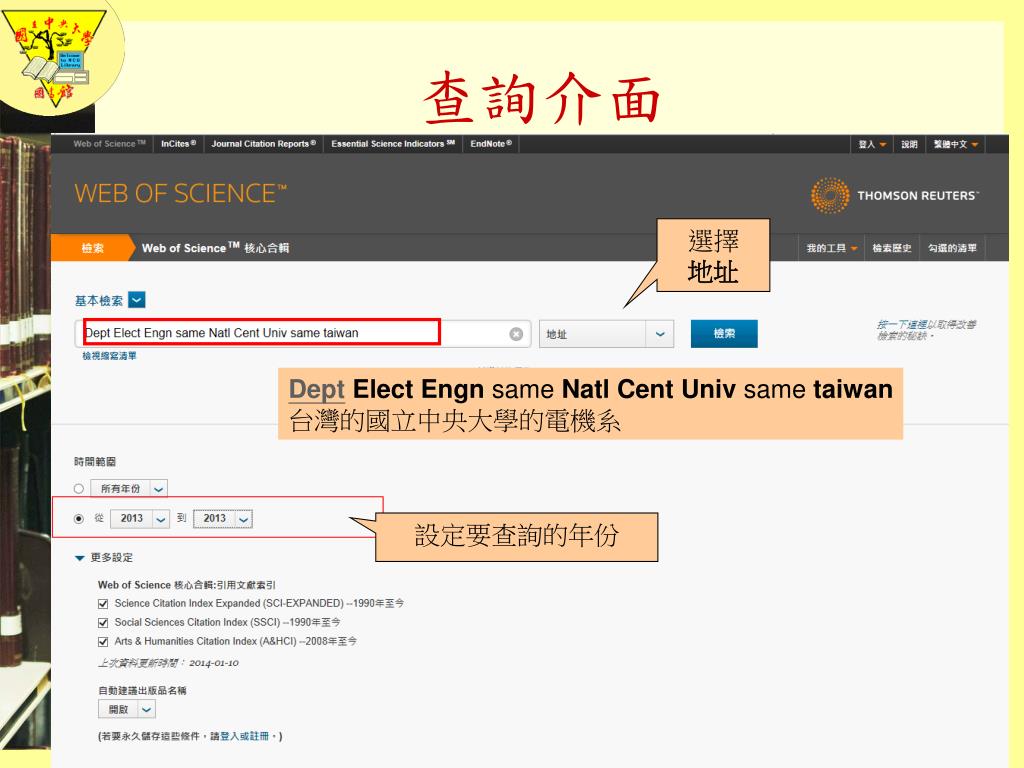This screenshot has height=768, width=1024.
Task: Toggle Social Sciences Citation Index checkbox
Action: 103,623
